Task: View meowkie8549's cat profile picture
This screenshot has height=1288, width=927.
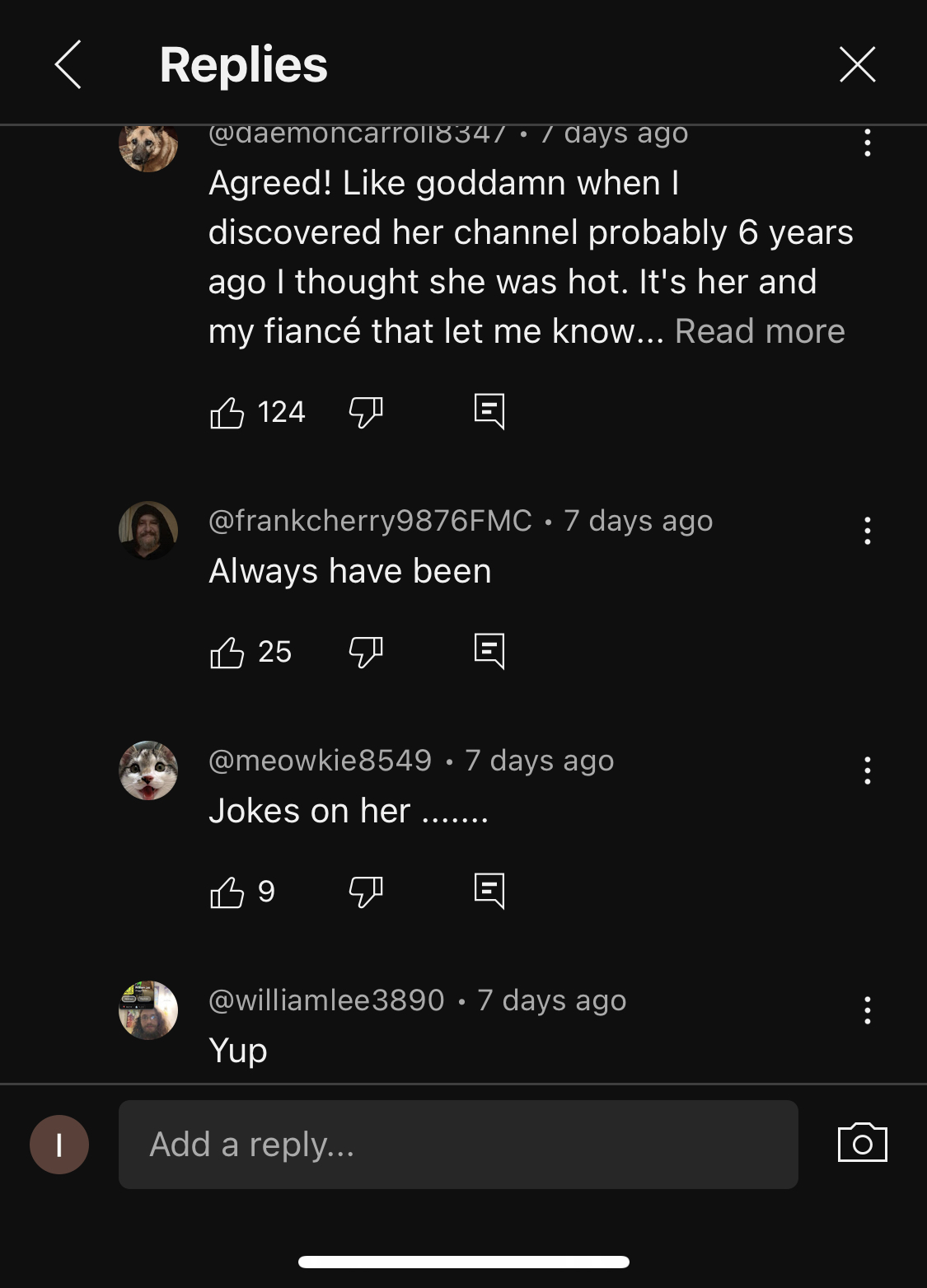Action: (148, 770)
